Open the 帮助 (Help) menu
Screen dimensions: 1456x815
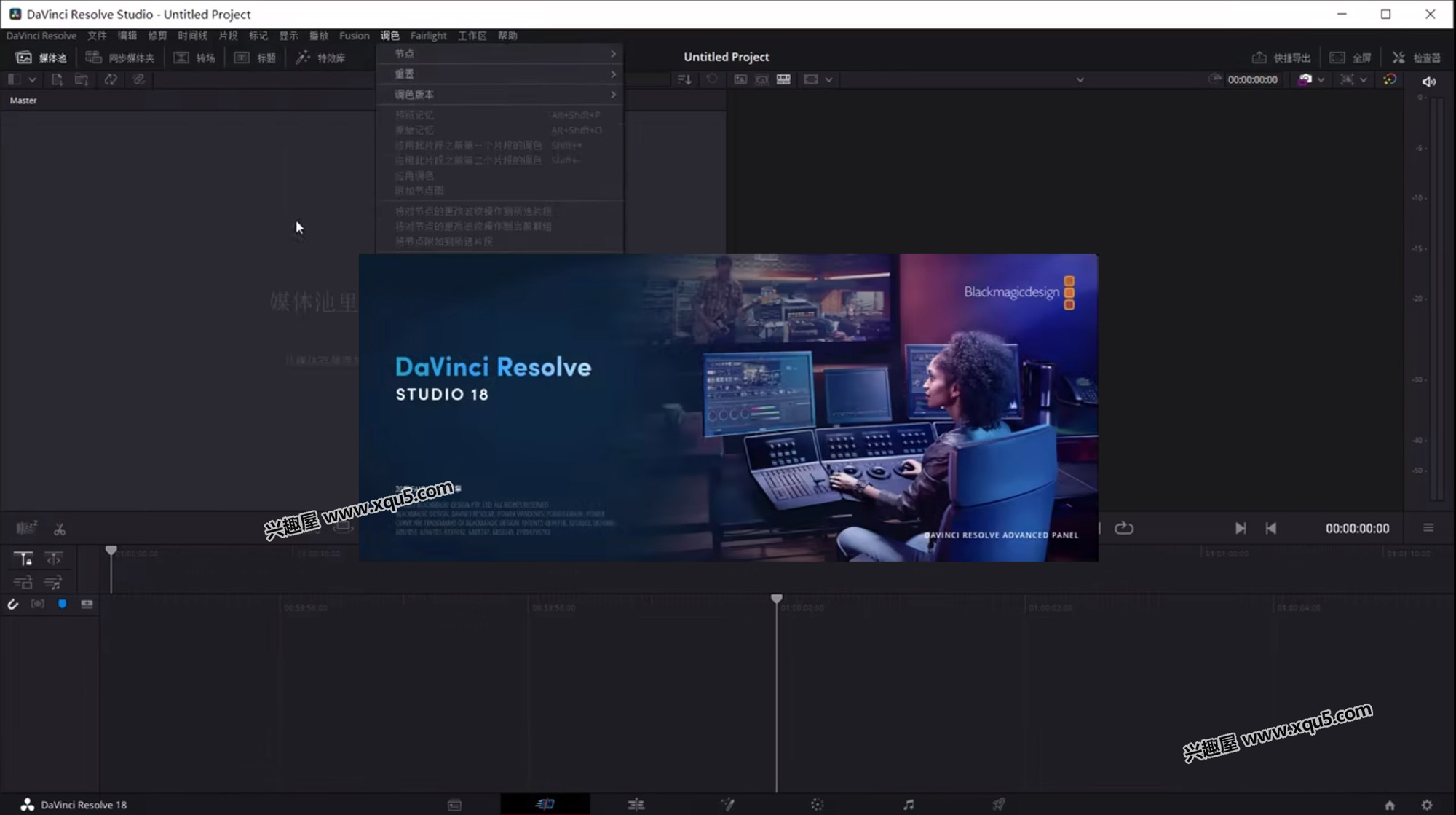tap(507, 36)
